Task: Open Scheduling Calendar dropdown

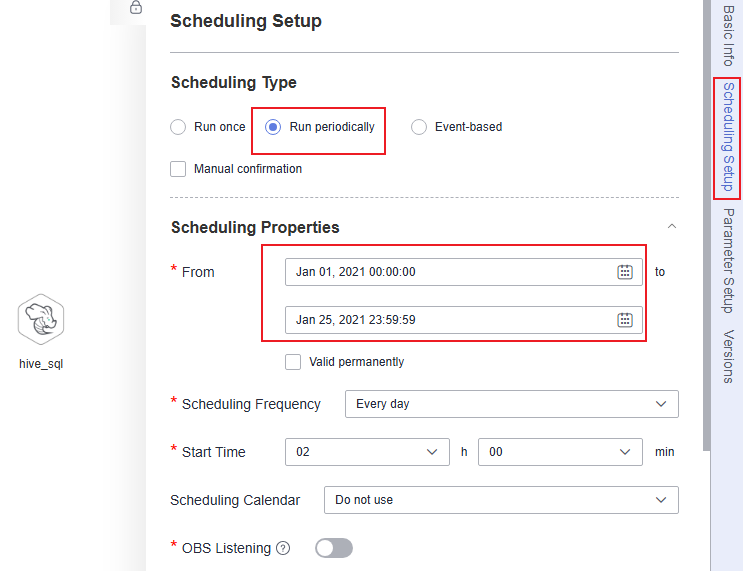Action: tap(501, 499)
